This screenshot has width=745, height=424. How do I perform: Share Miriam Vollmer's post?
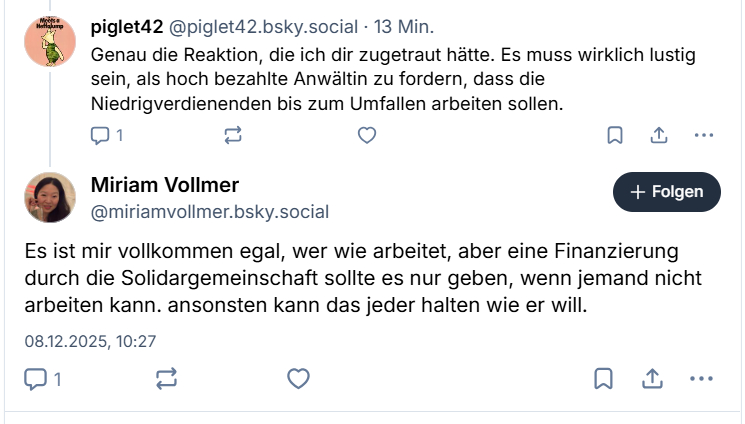coord(652,378)
